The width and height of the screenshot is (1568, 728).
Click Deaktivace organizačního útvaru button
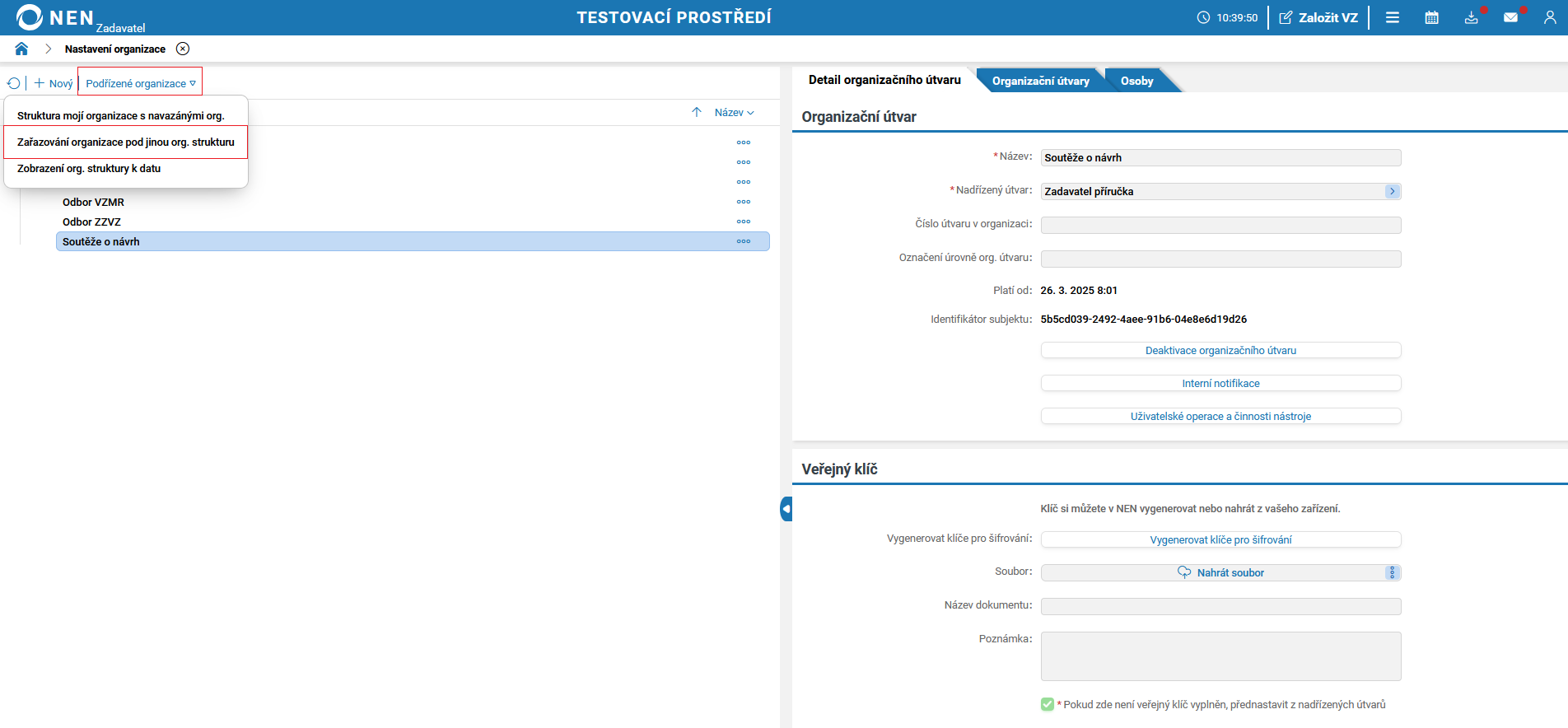[x=1220, y=350]
